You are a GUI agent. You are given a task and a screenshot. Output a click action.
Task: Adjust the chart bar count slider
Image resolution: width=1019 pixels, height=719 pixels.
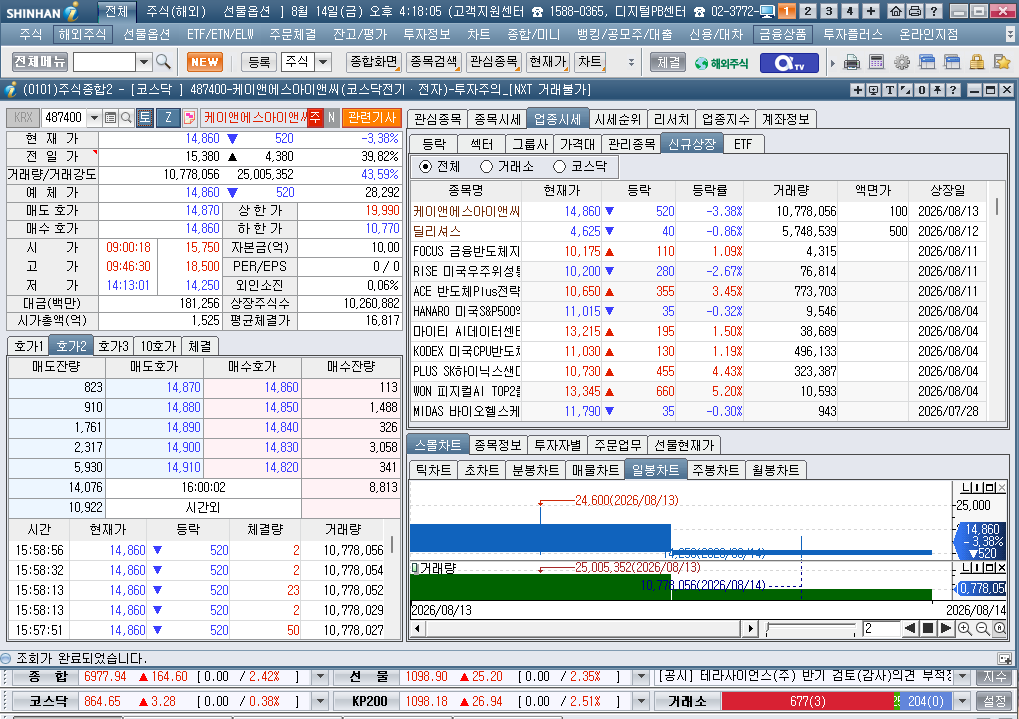pos(810,629)
